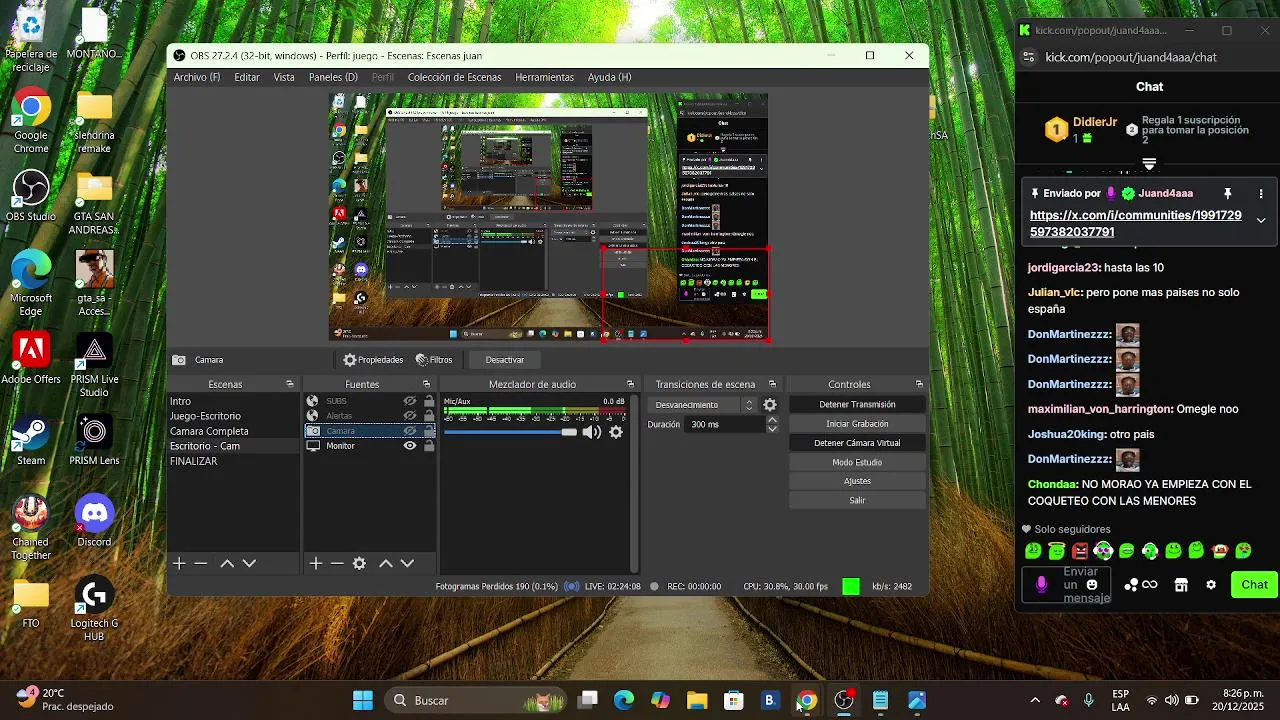The height and width of the screenshot is (720, 1280).
Task: Expand the pinned message chevron in Kick chat
Action: [x=1261, y=220]
